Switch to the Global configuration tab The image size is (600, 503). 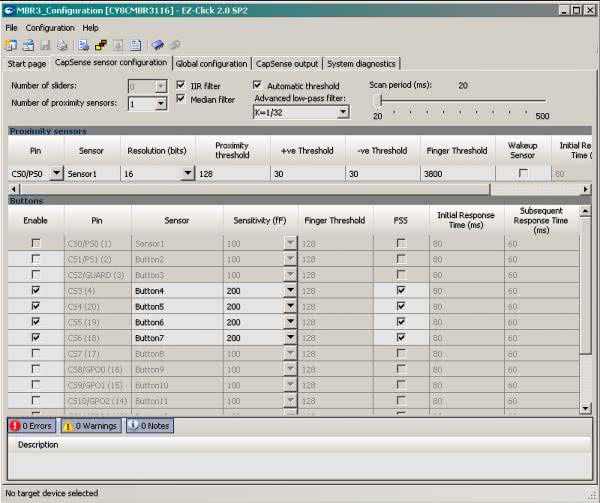click(x=211, y=64)
